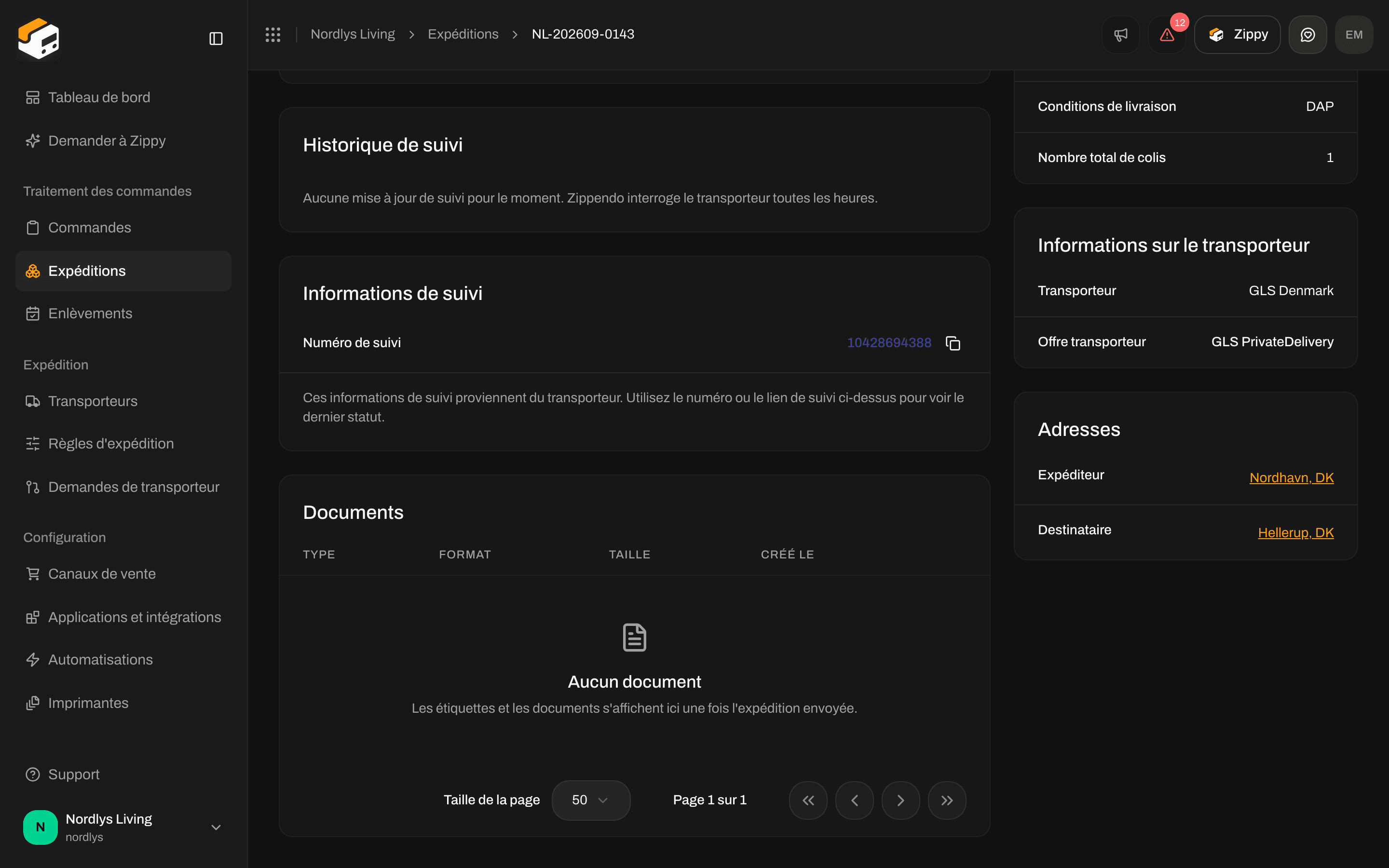
Task: Open Tableau de bord in the sidebar
Action: pos(123,97)
